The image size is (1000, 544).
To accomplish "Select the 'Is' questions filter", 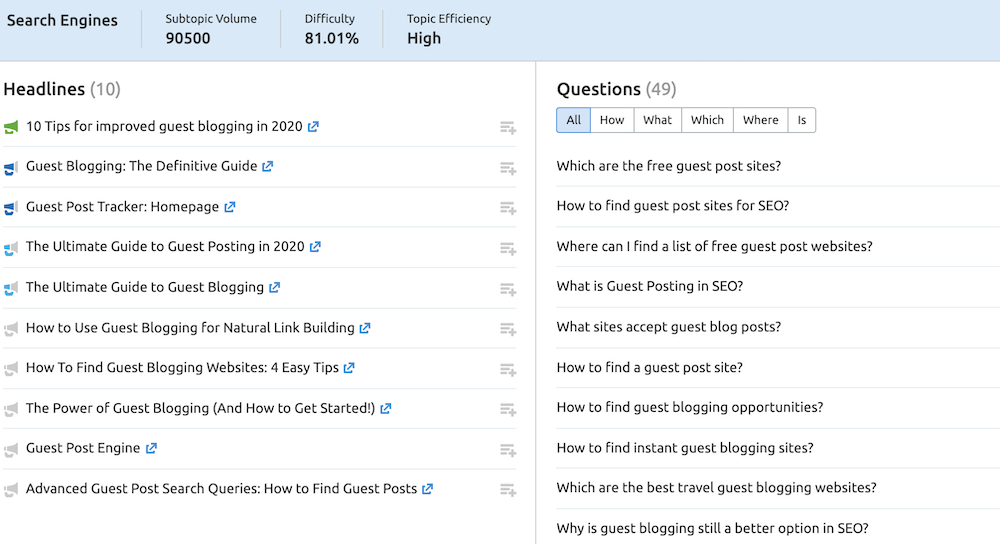I will 801,120.
